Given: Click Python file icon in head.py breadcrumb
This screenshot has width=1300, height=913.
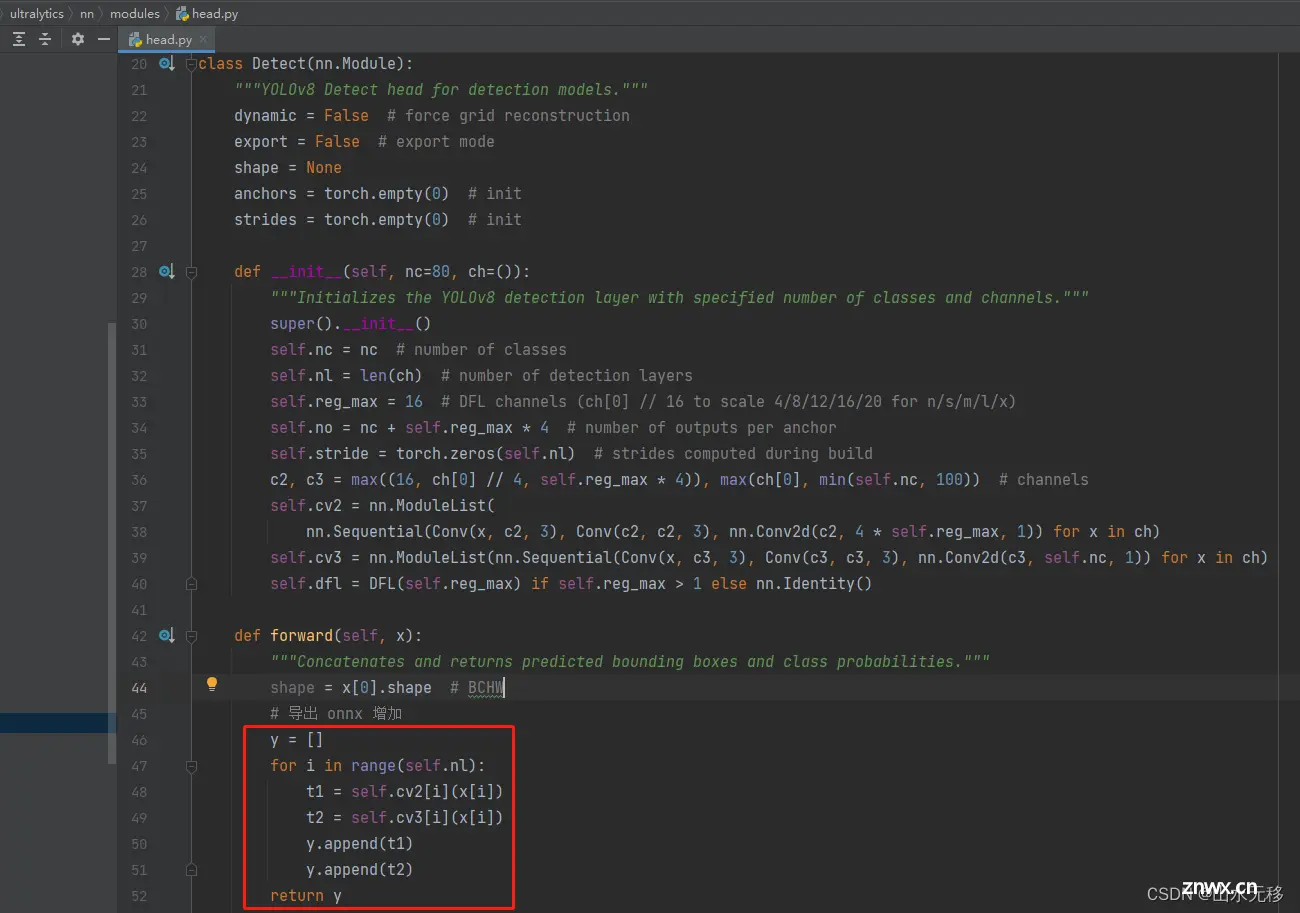Looking at the screenshot, I should tap(182, 14).
